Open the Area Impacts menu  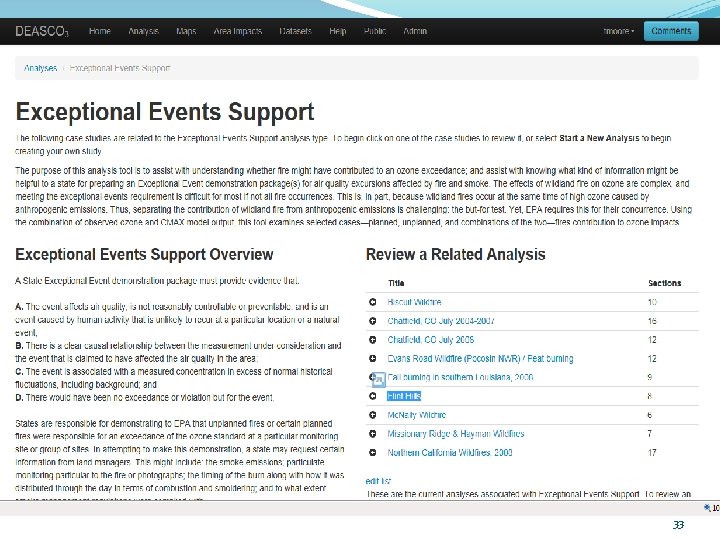237,31
